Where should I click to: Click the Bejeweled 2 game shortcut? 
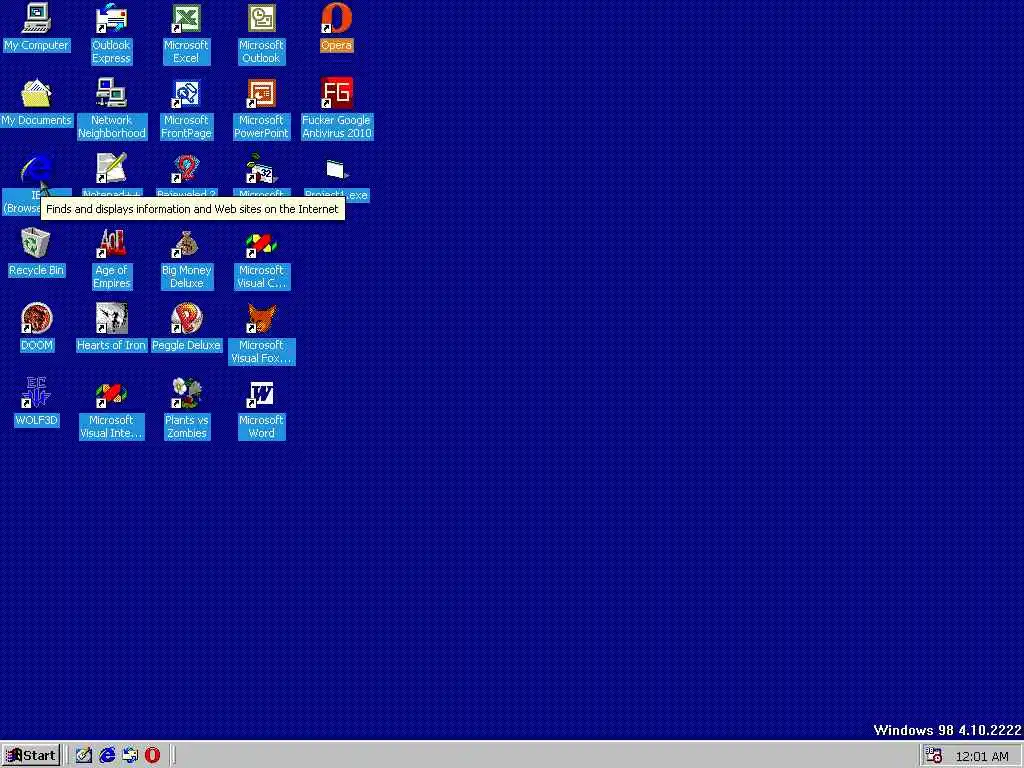coord(186,168)
